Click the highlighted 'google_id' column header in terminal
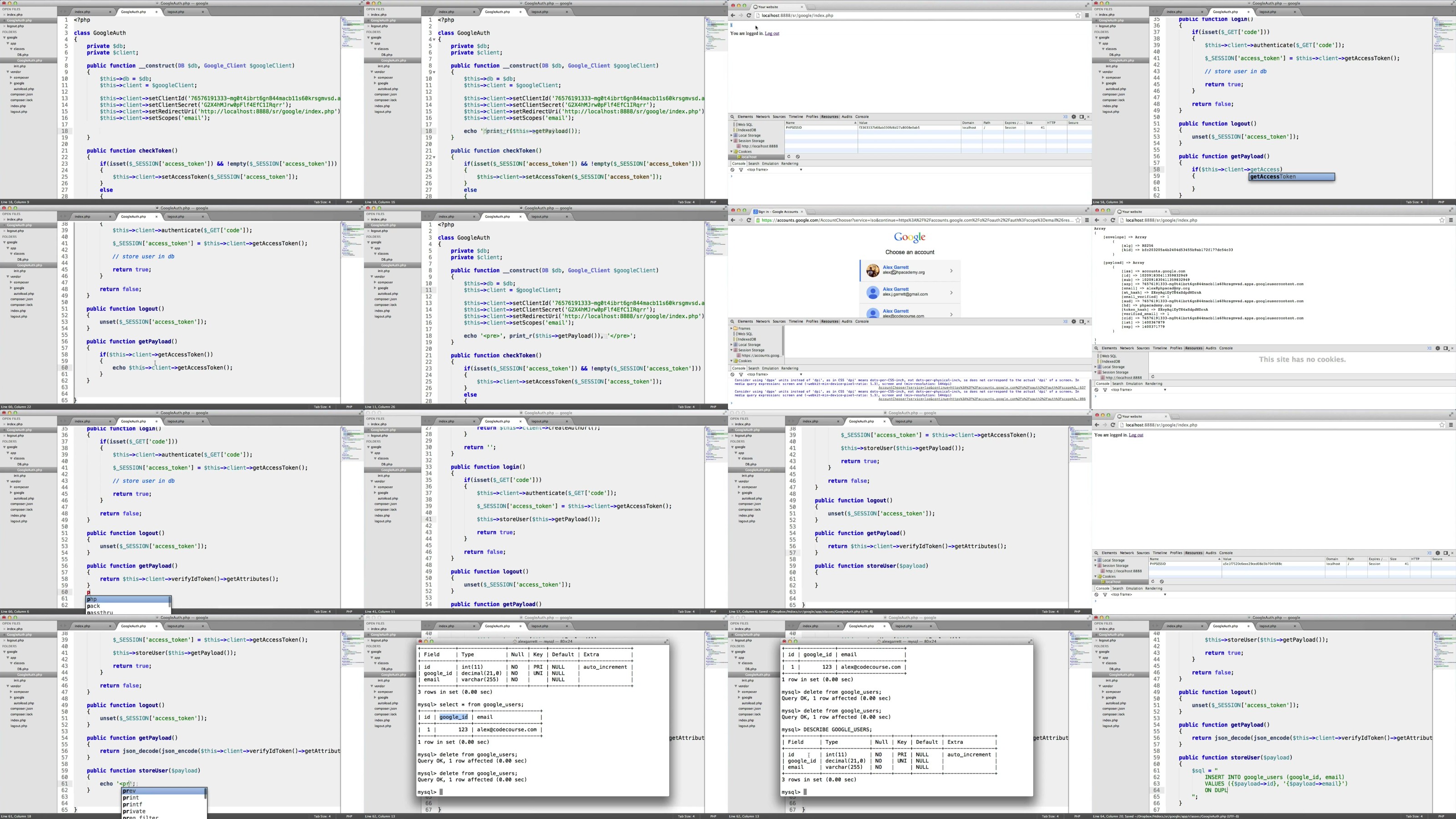Viewport: 1456px width, 819px height. (454, 717)
